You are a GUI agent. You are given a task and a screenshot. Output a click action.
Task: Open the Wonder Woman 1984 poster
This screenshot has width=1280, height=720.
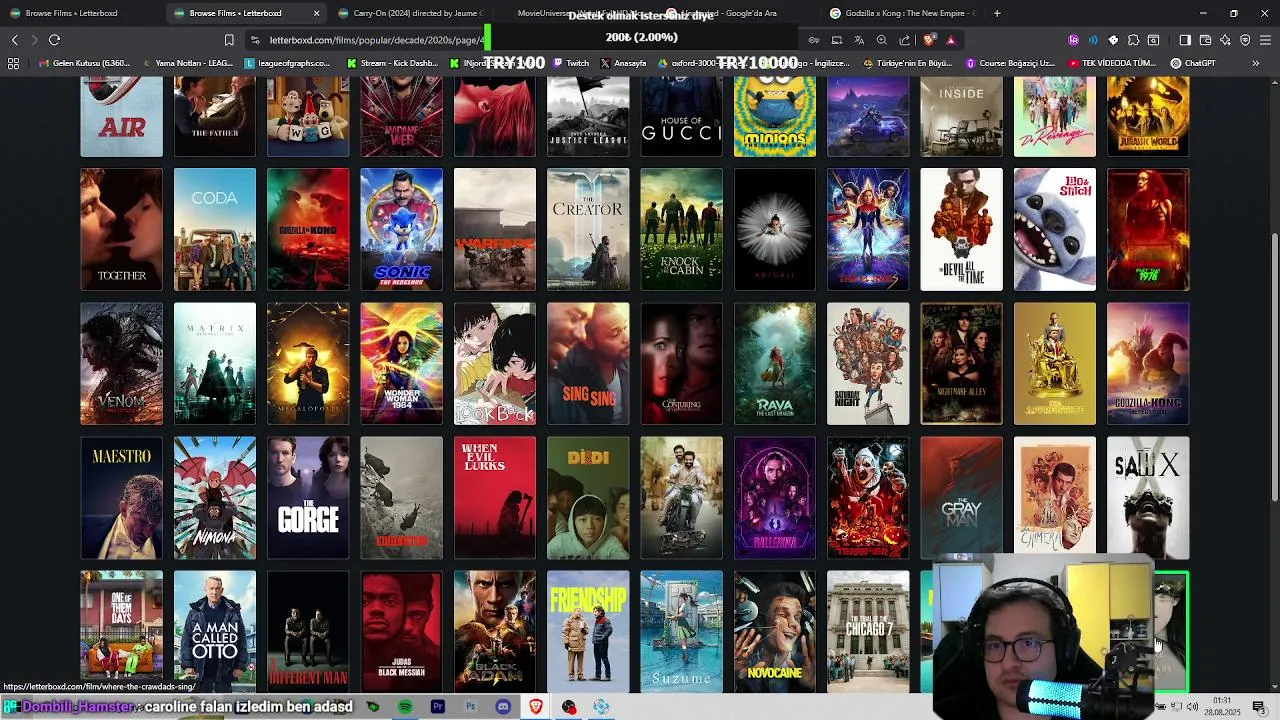point(401,363)
